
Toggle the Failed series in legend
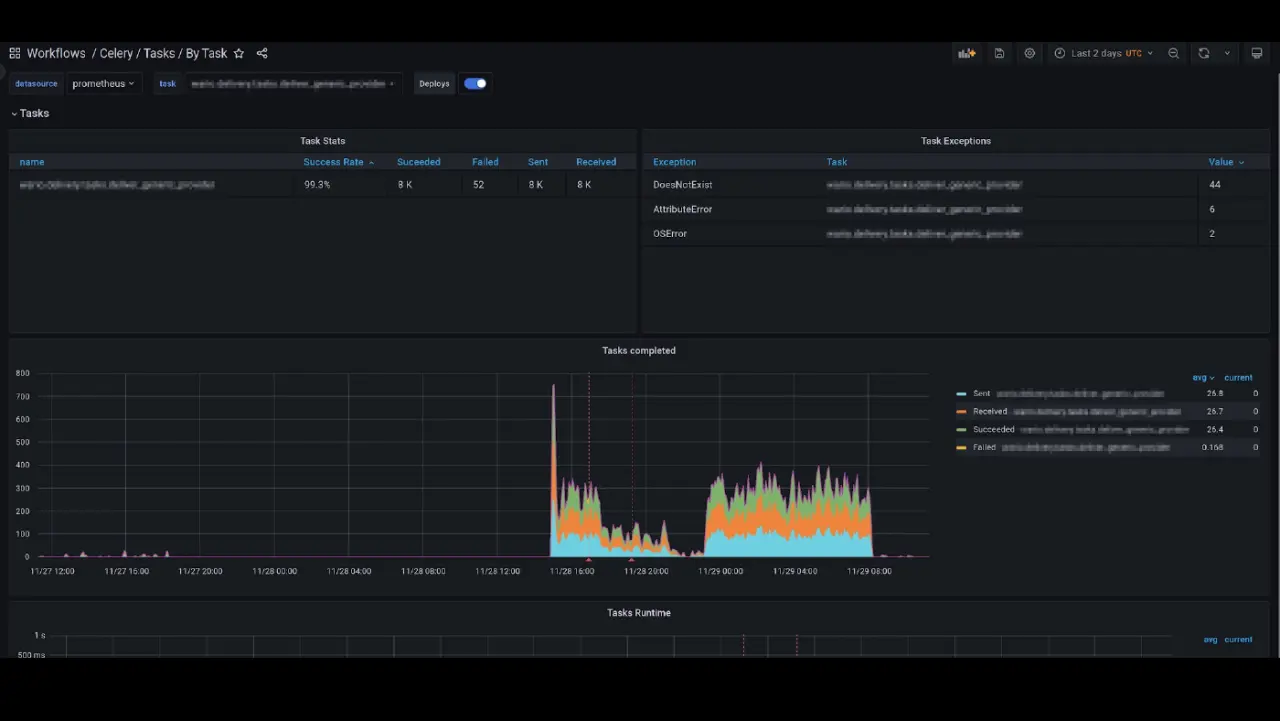pos(1071,448)
